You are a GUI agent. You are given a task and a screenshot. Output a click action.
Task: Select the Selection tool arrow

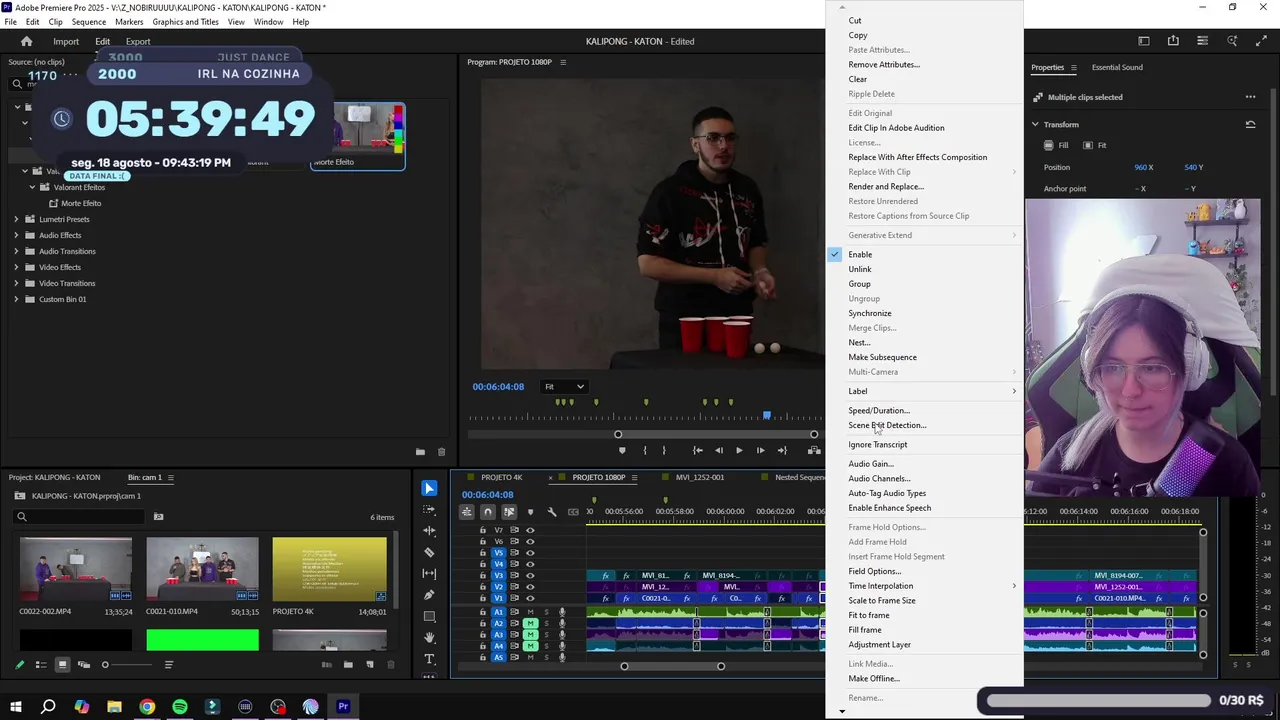pos(429,488)
